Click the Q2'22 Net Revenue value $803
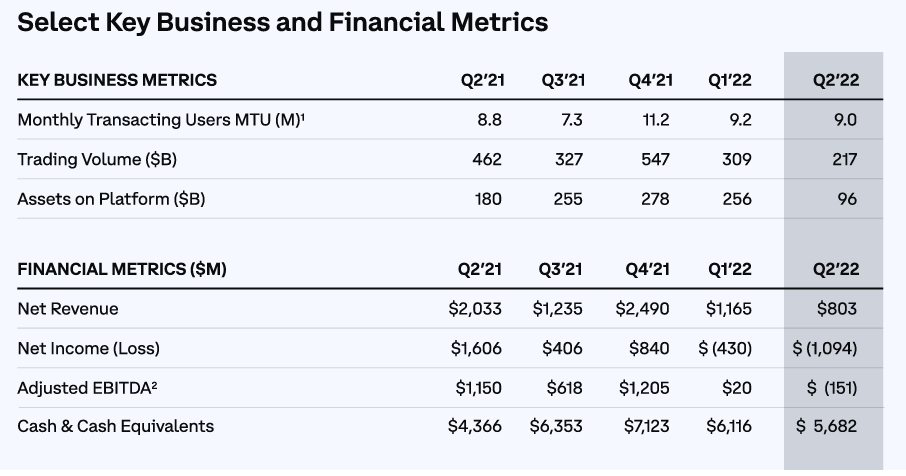Image resolution: width=906 pixels, height=476 pixels. [836, 309]
